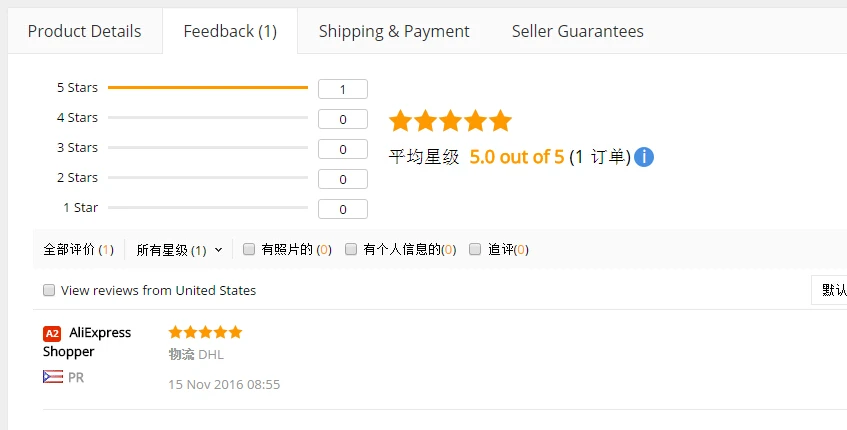847x430 pixels.
Task: Click the large five-star average rating
Action: tap(450, 122)
